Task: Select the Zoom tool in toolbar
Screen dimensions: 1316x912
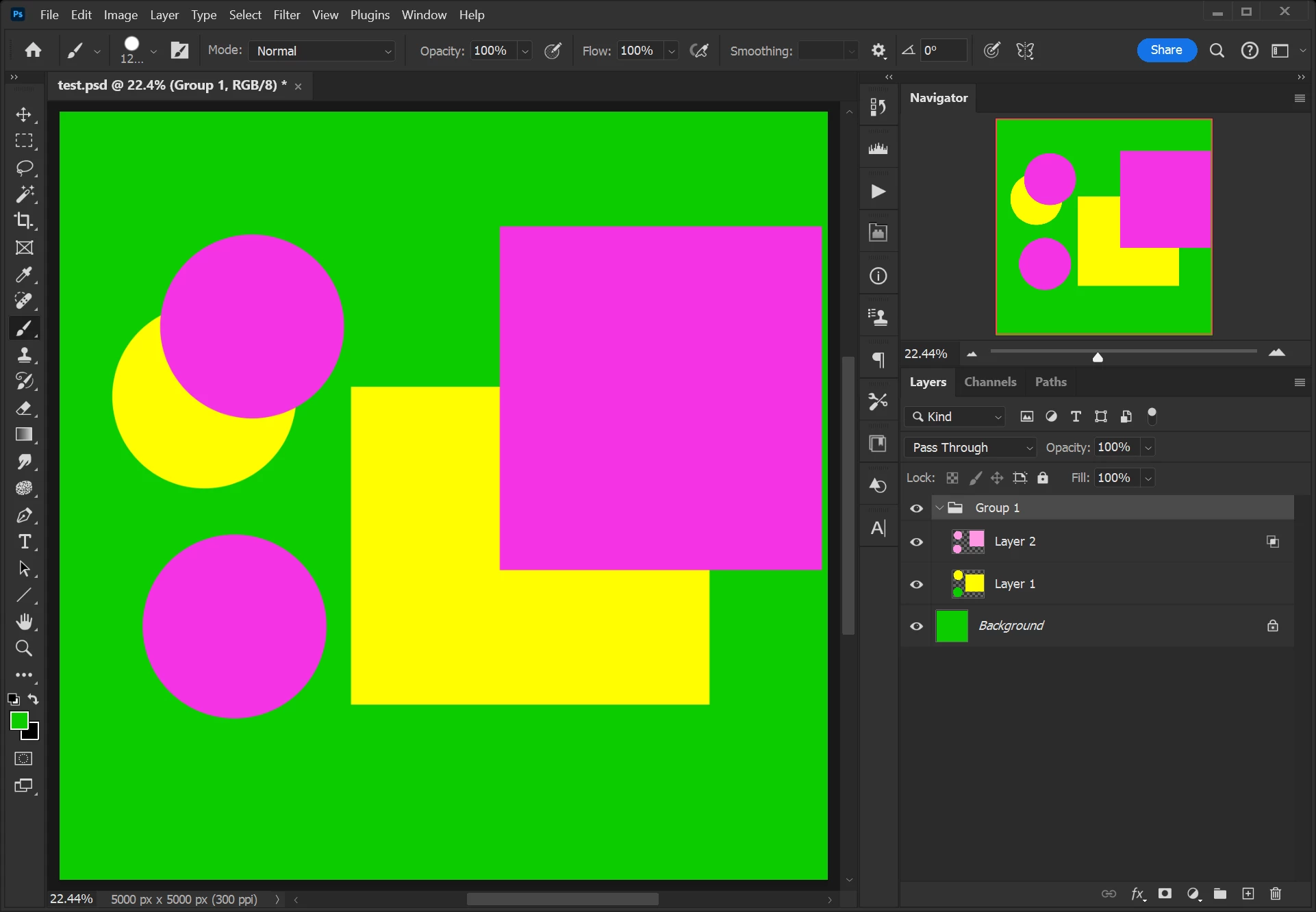Action: (x=24, y=648)
